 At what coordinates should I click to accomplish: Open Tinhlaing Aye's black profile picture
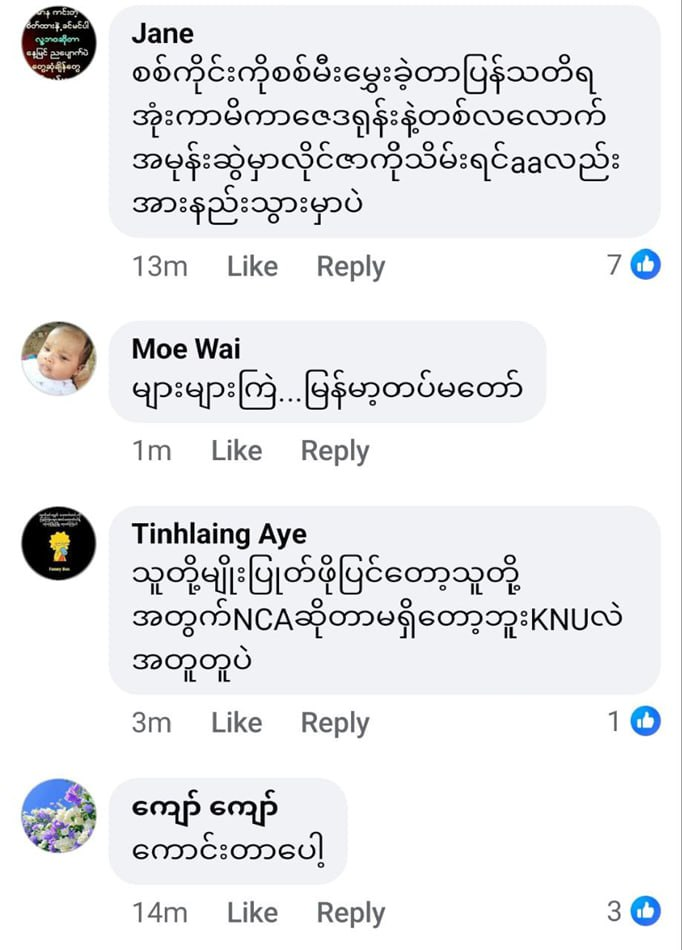tap(59, 544)
